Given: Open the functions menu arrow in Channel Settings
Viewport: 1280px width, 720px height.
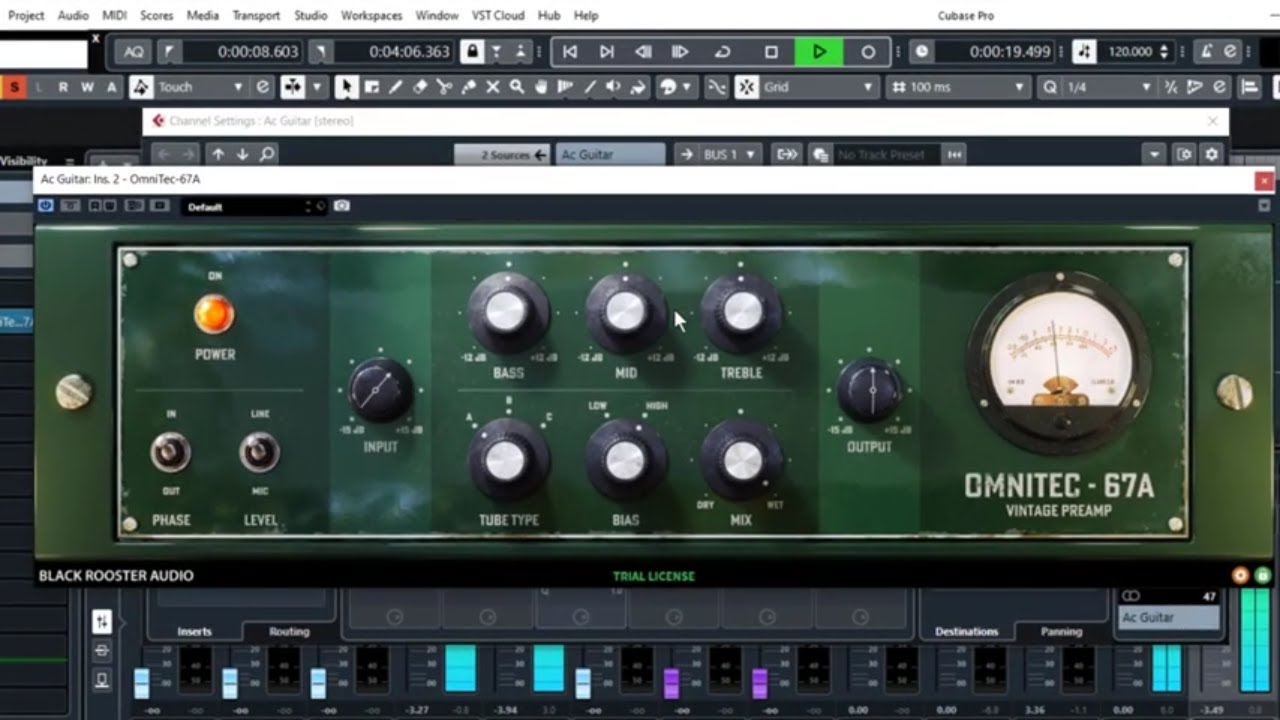Looking at the screenshot, I should (x=1155, y=154).
